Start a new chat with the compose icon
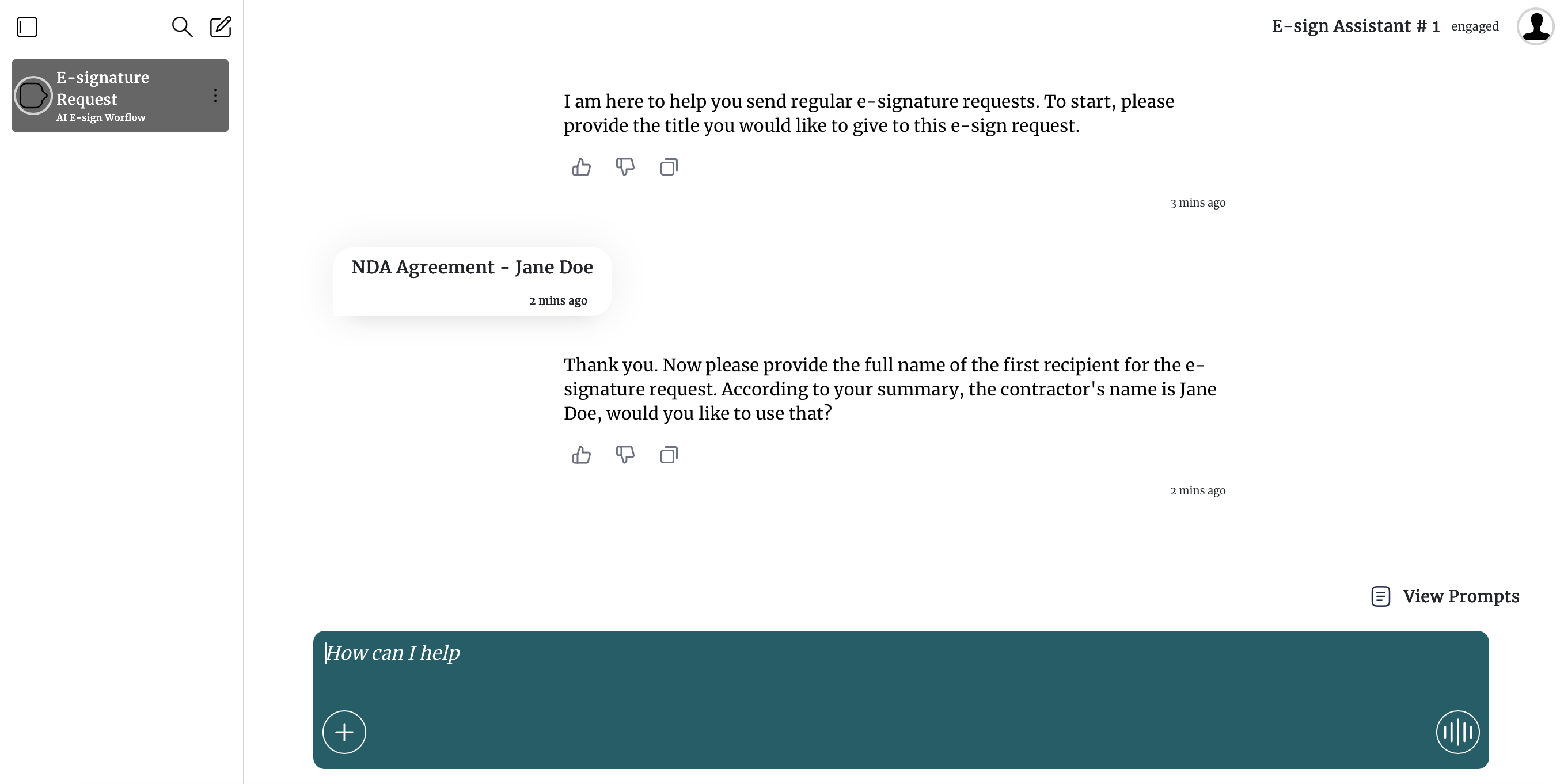This screenshot has height=784, width=1564. pos(221,26)
